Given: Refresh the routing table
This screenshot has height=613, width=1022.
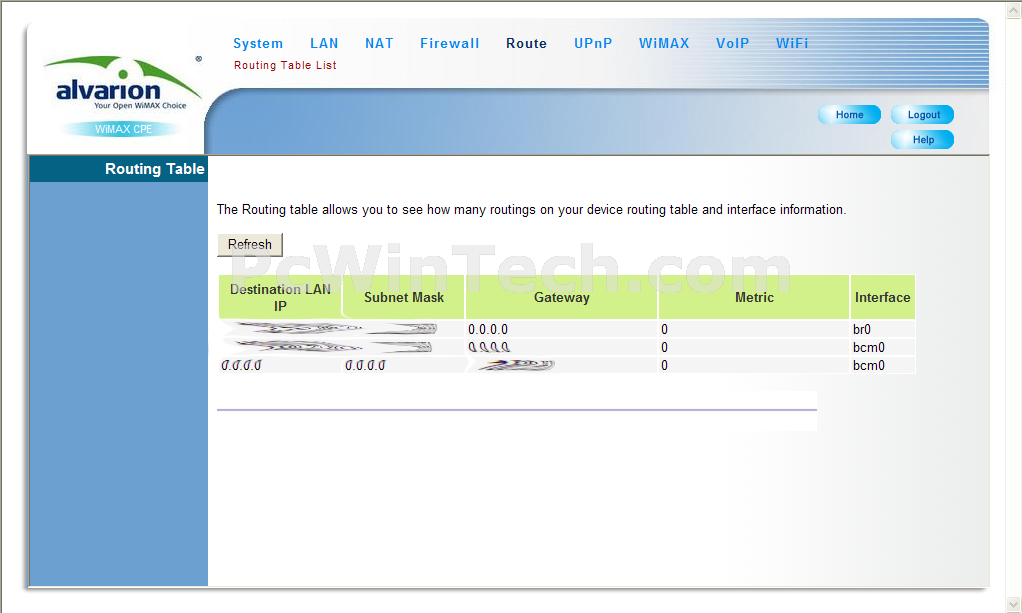Looking at the screenshot, I should [250, 245].
